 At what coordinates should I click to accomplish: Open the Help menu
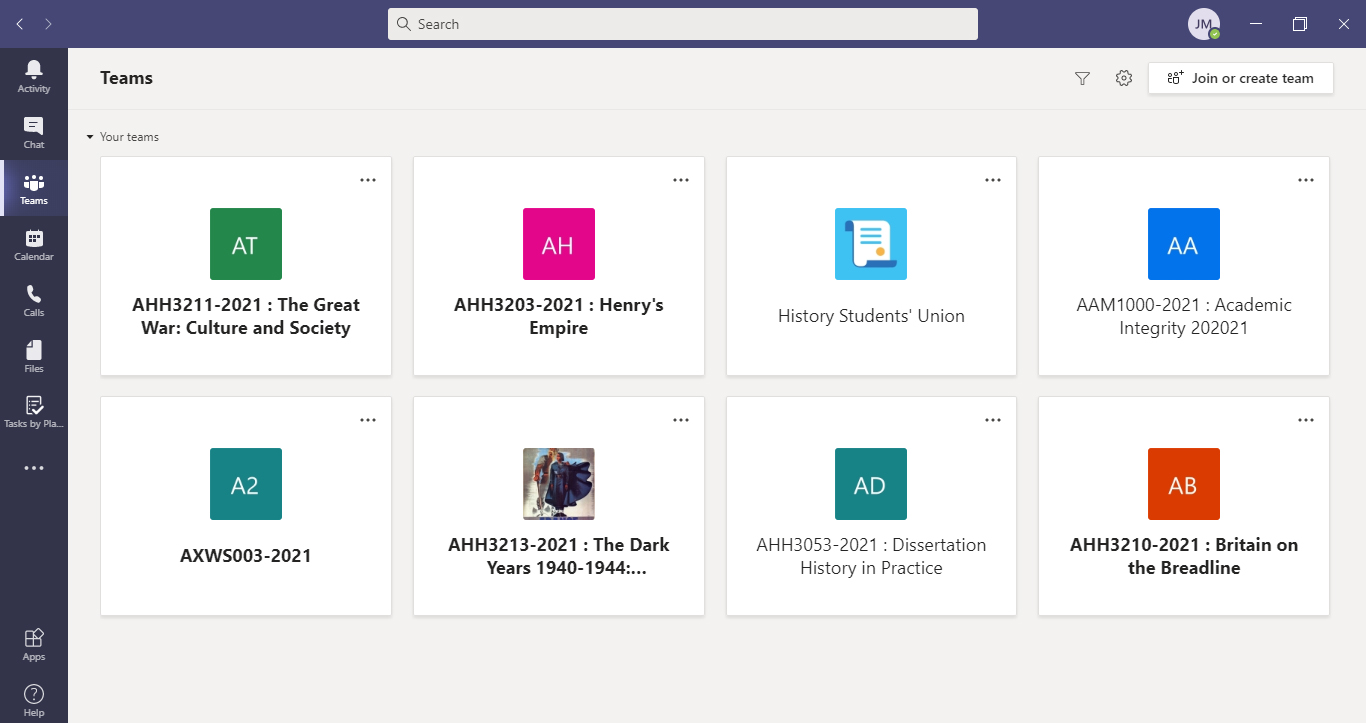[x=34, y=700]
